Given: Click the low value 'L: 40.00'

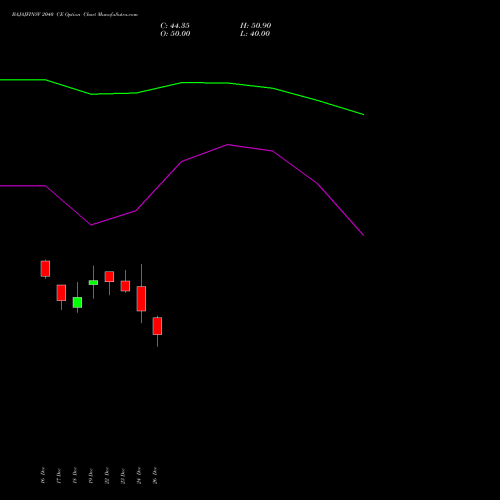Looking at the screenshot, I should pyautogui.click(x=255, y=34).
